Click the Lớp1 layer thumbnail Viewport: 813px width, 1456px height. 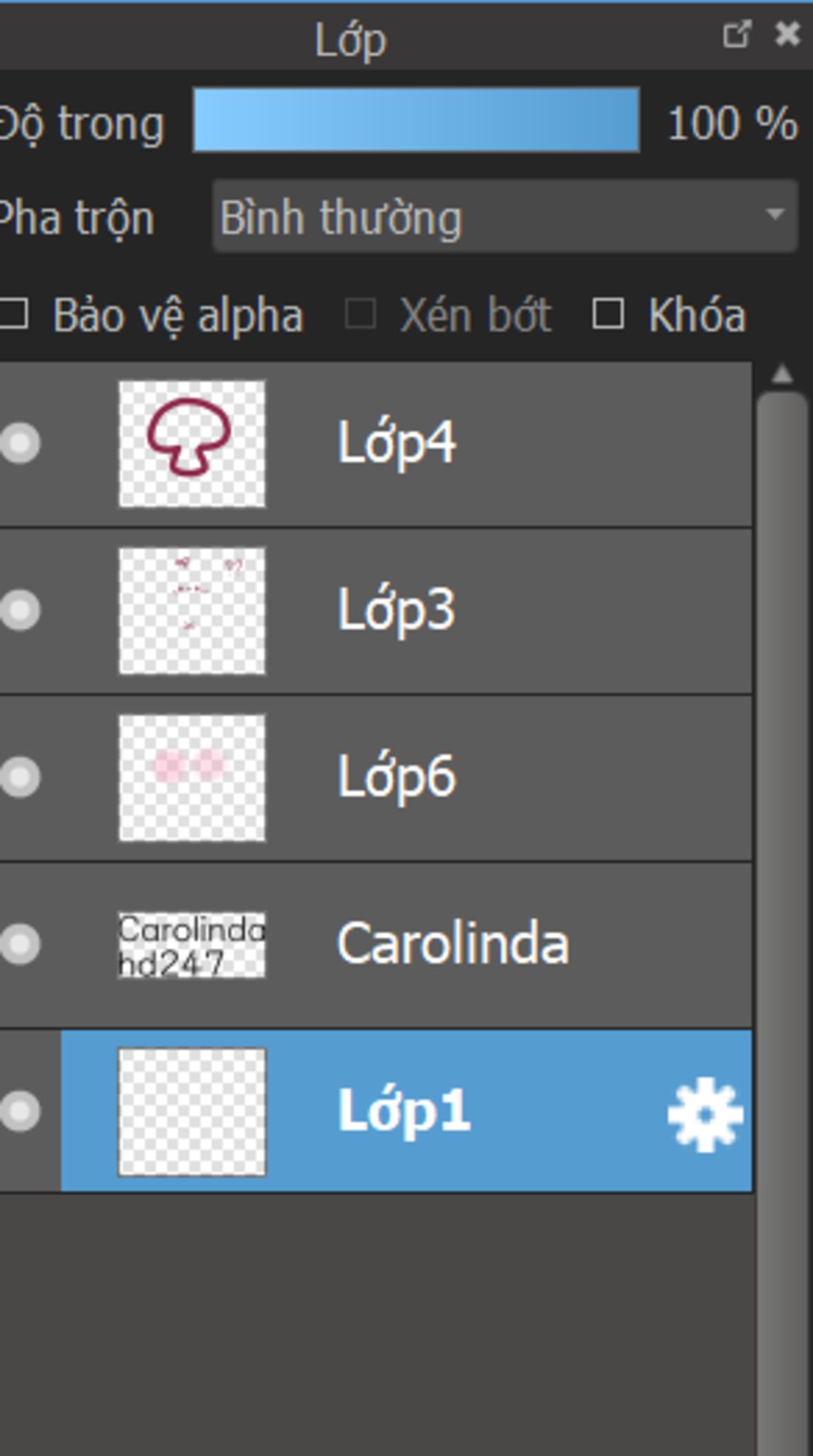[192, 1111]
